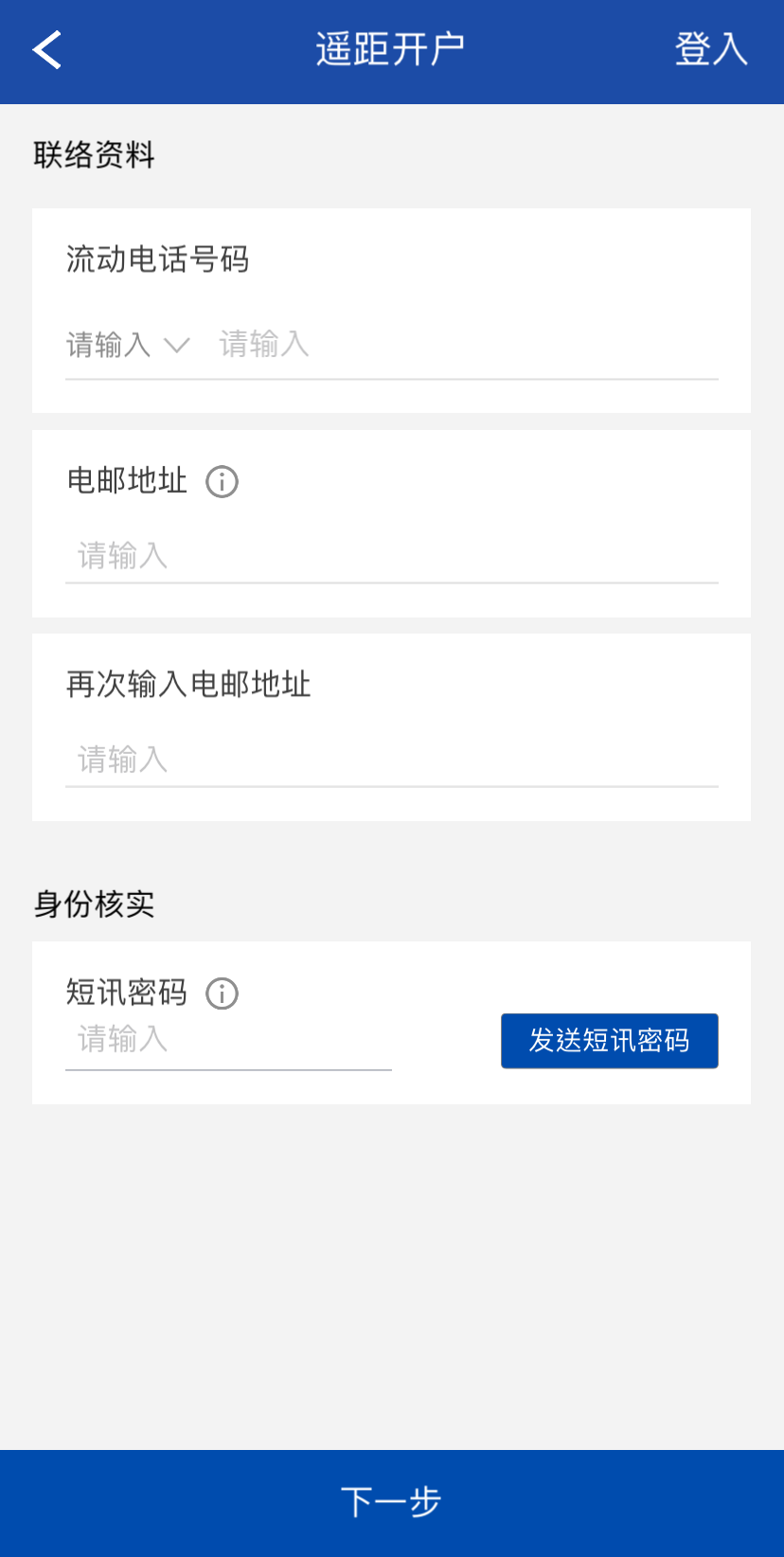
Task: Tap the 电邮地址 field label text
Action: click(127, 481)
